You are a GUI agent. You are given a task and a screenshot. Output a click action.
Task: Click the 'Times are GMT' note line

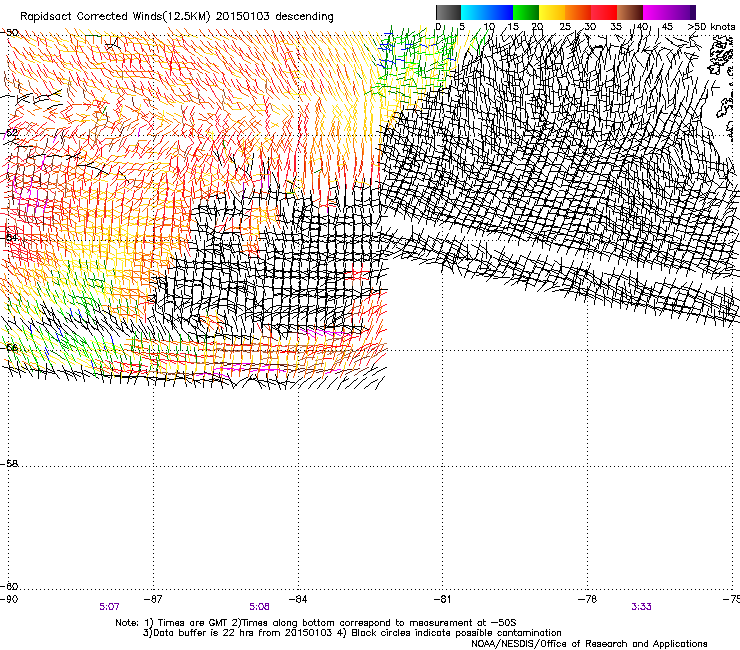(316, 623)
